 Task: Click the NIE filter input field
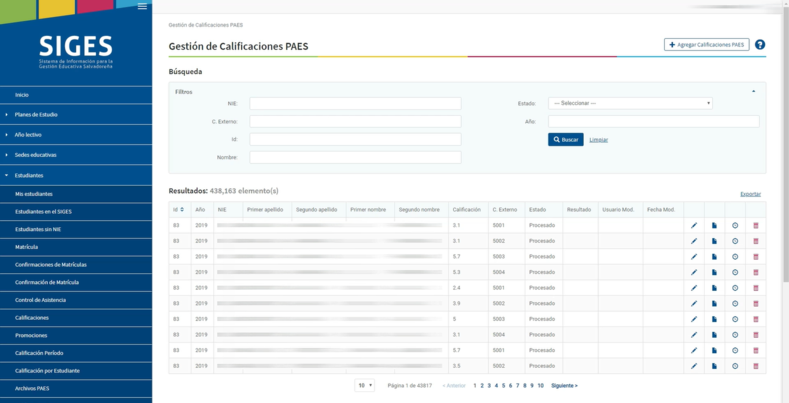click(355, 103)
